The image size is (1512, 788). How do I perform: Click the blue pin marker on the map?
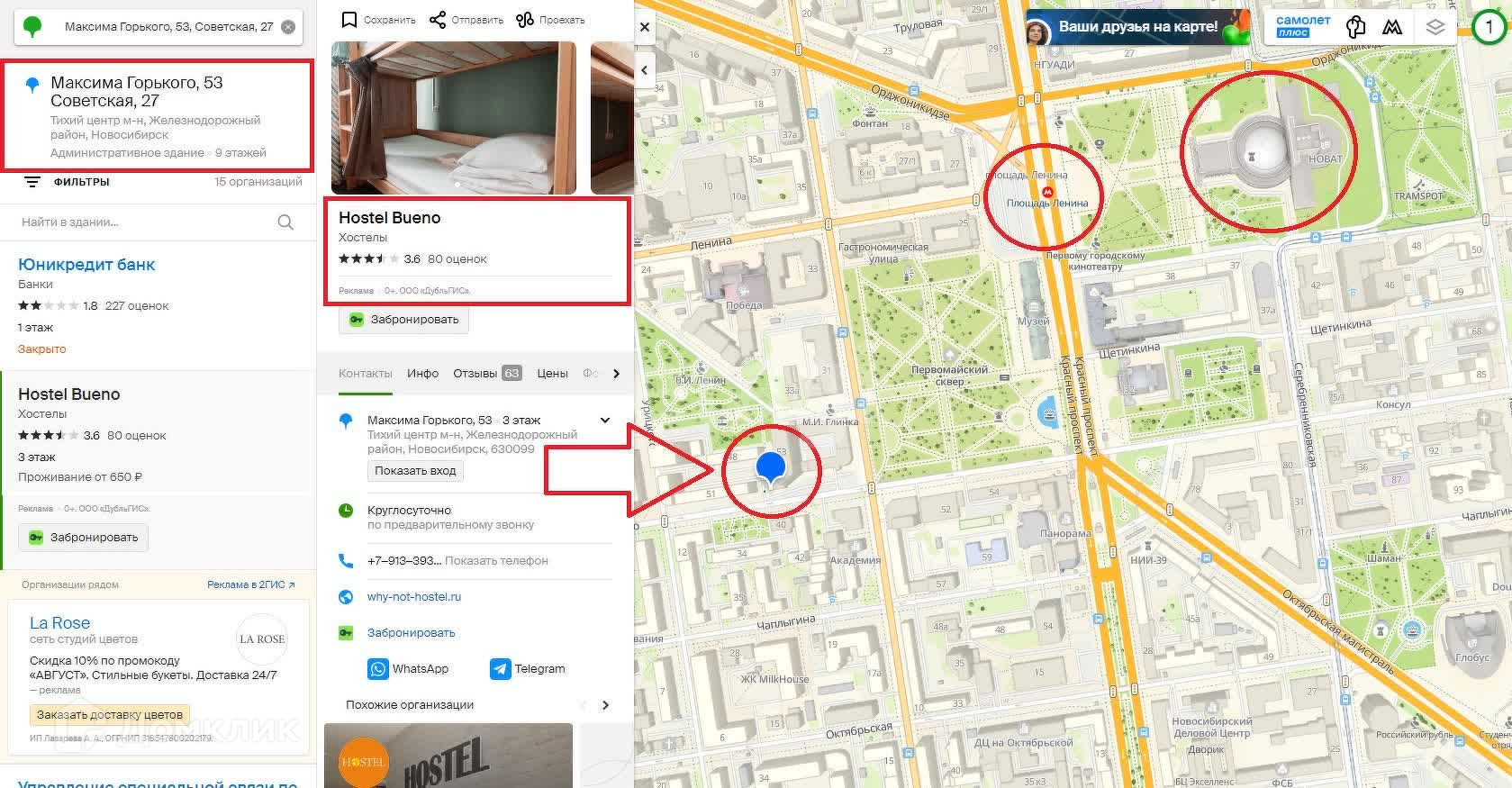(771, 469)
